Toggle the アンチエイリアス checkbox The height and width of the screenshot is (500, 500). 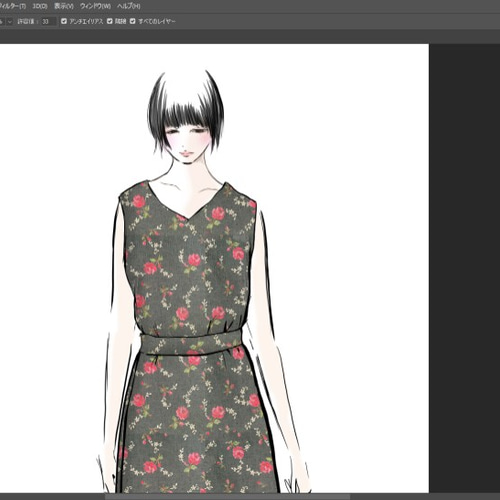pyautogui.click(x=64, y=21)
